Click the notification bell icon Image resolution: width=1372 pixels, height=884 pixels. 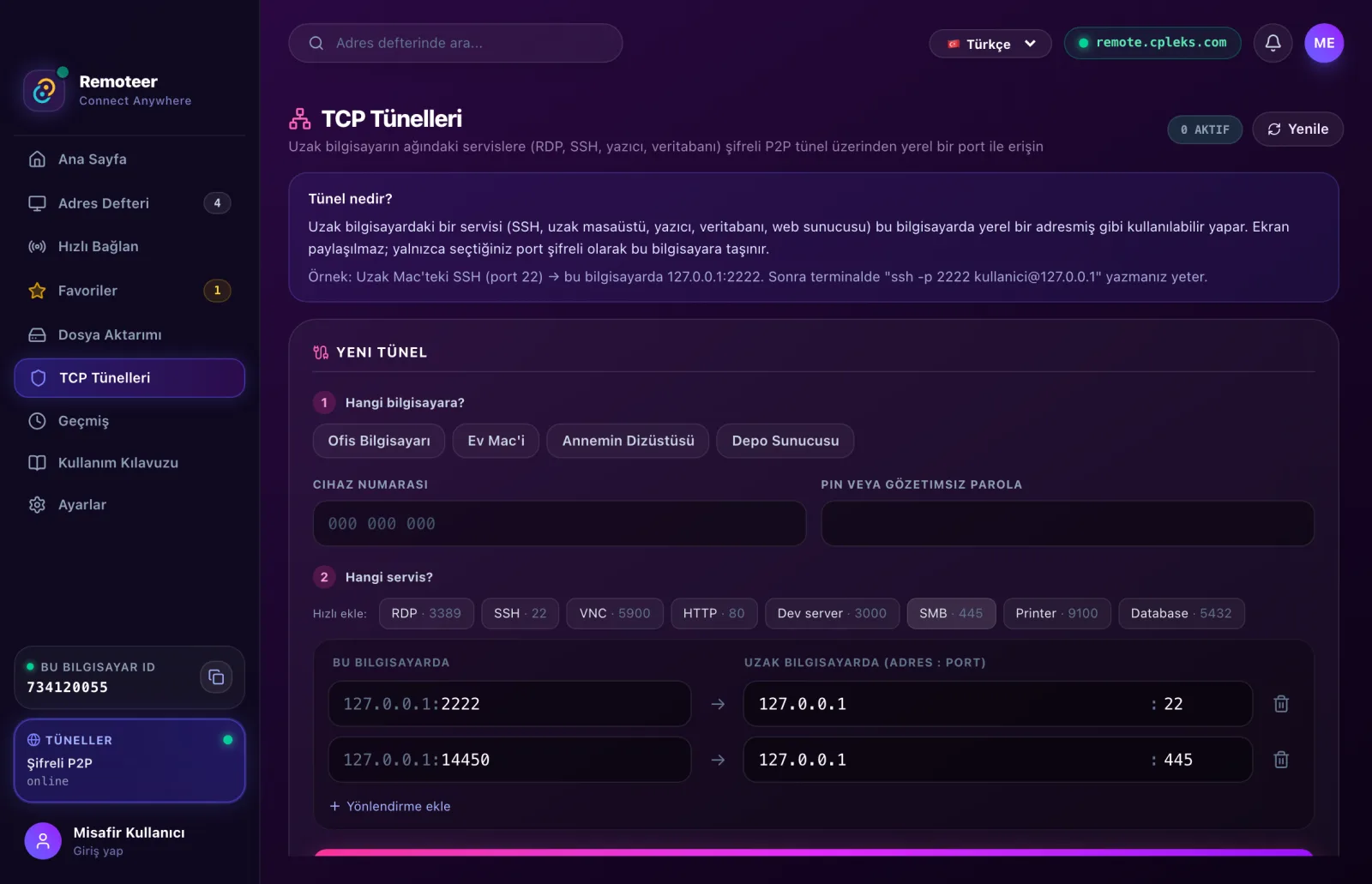[1273, 43]
